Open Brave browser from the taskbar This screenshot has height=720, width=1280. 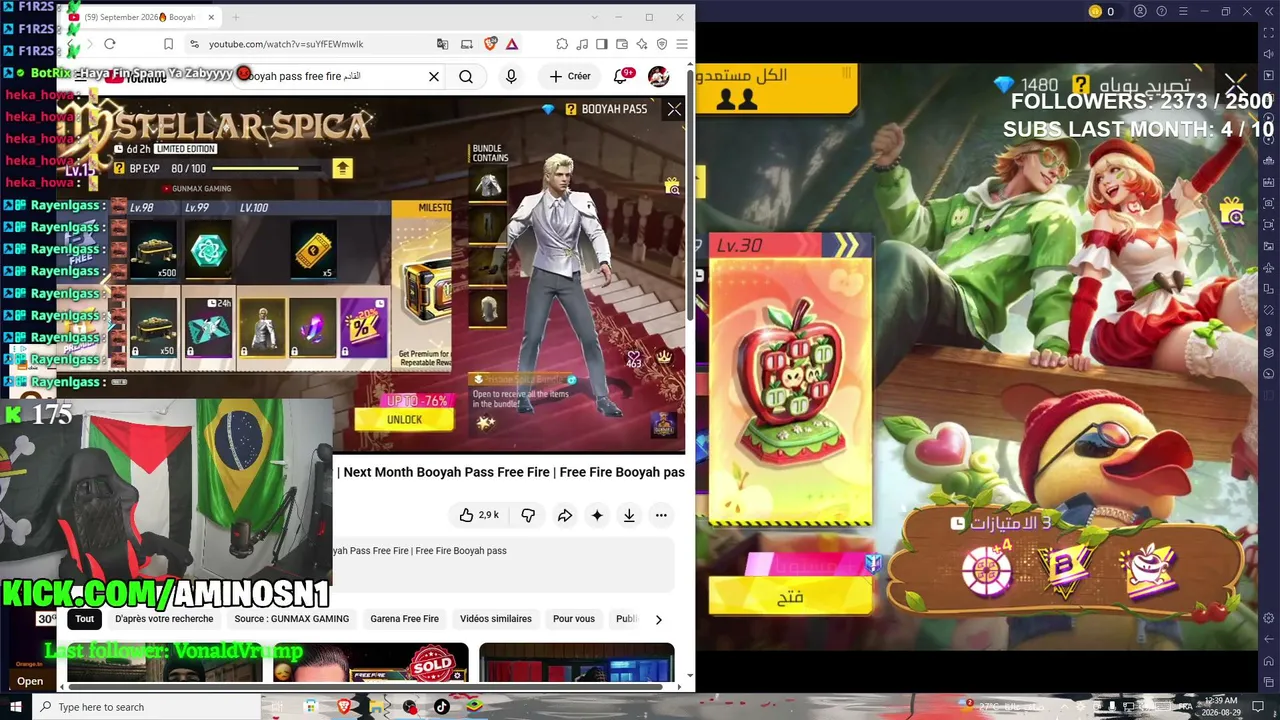344,707
